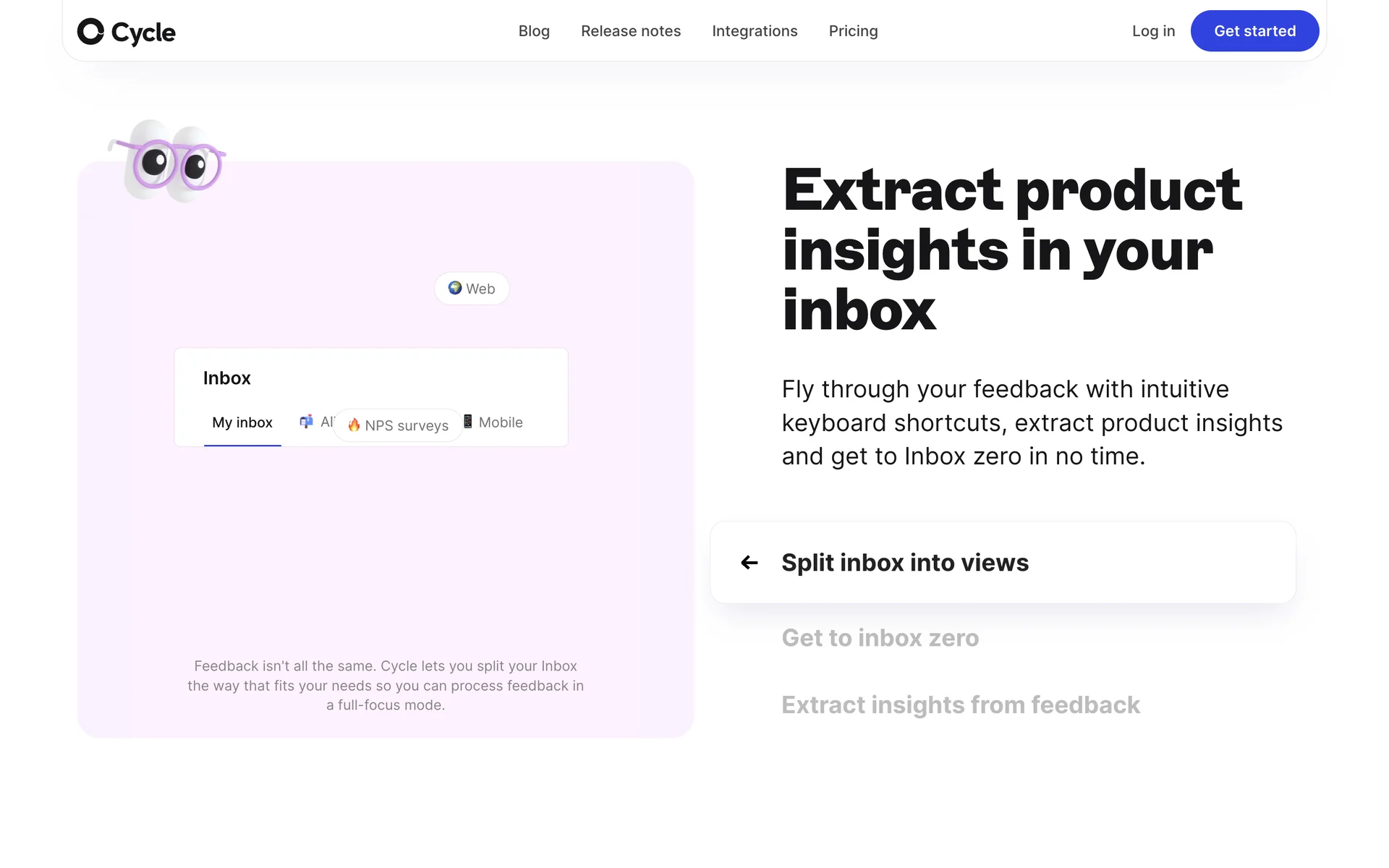
Task: Click the fire icon on NPS surveys
Action: pos(354,425)
